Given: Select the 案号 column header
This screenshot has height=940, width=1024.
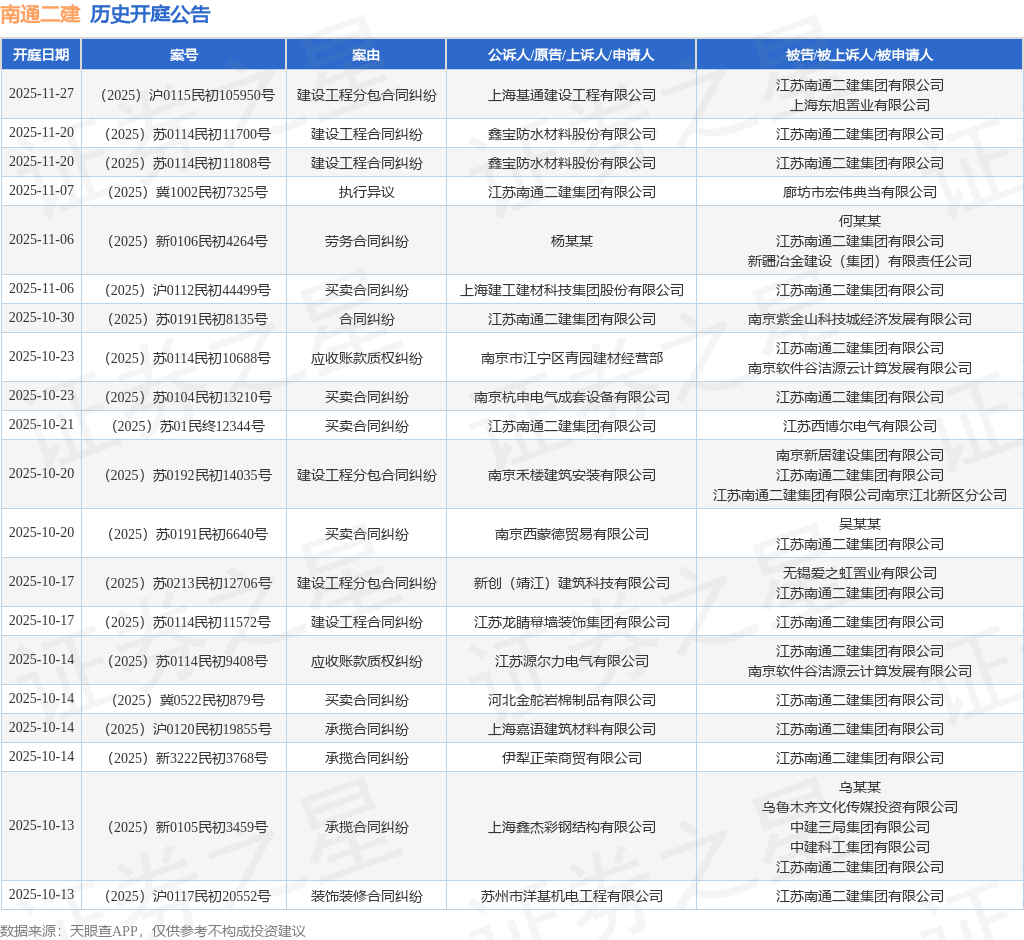Looking at the screenshot, I should point(184,55).
